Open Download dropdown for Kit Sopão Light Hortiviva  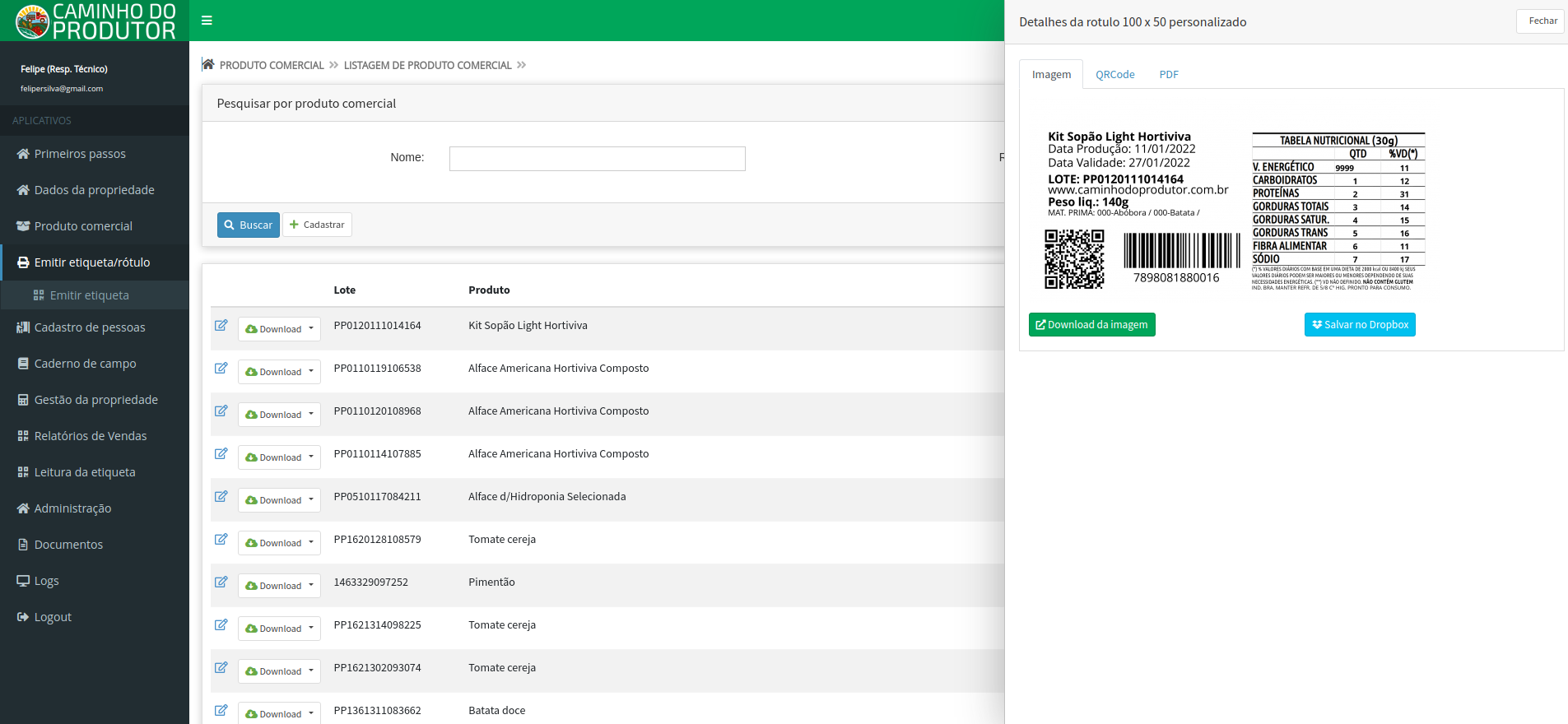(x=279, y=329)
